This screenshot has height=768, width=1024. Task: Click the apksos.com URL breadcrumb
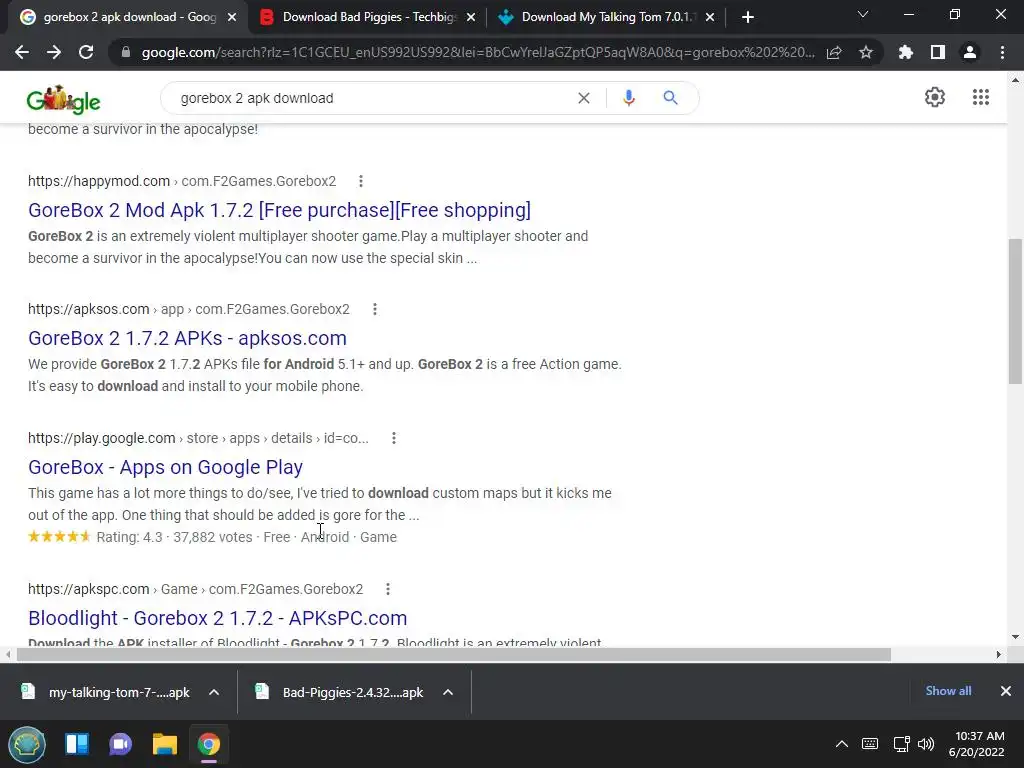189,309
